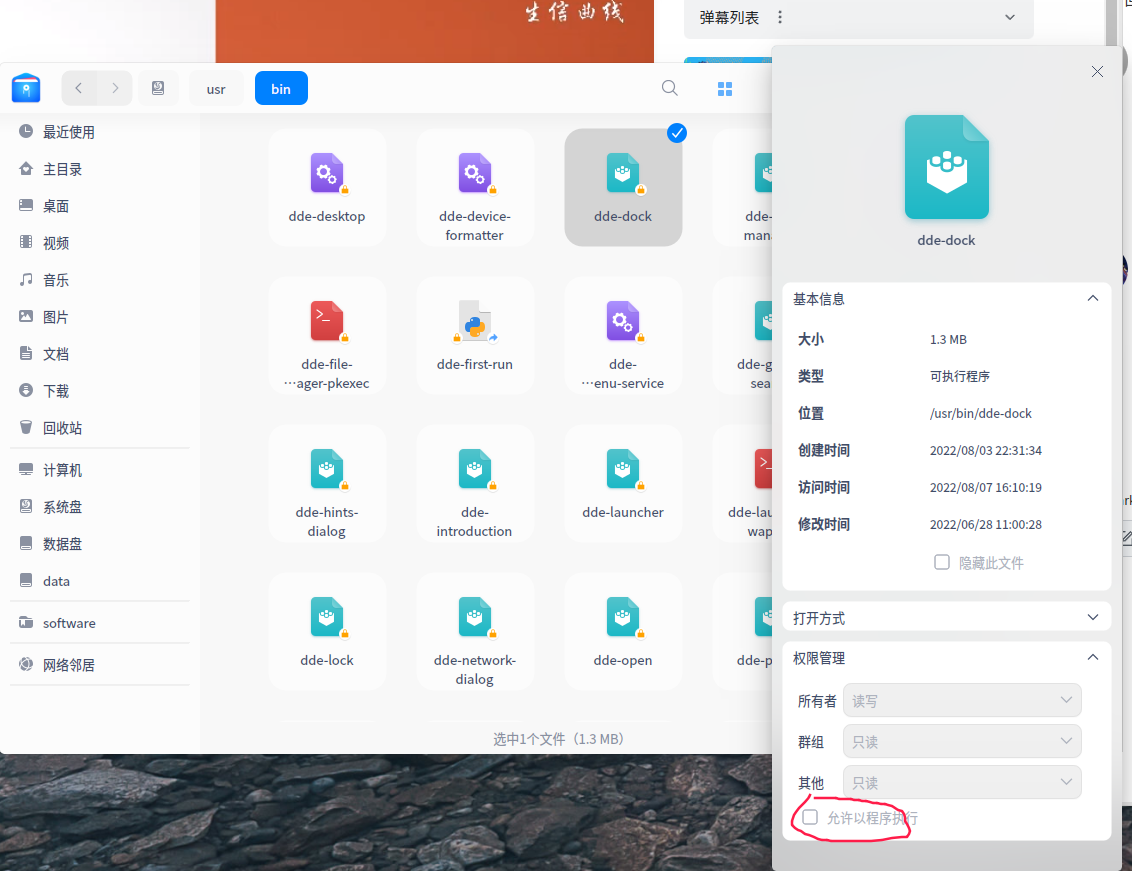Click creation time 2022/08/03 22:31:34
The image size is (1132, 871).
[x=985, y=451]
